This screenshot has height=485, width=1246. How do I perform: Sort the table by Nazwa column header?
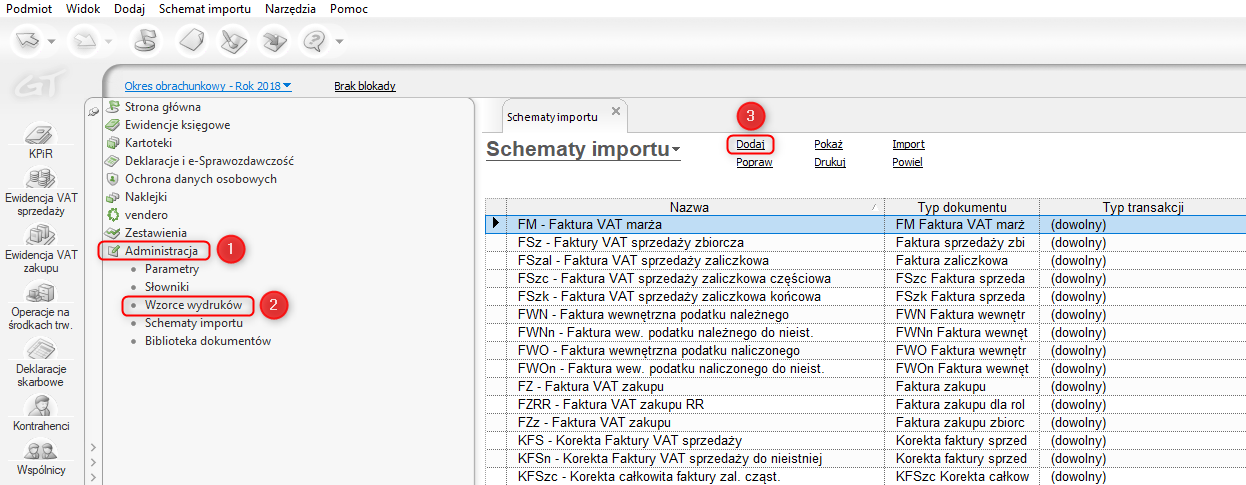(689, 207)
